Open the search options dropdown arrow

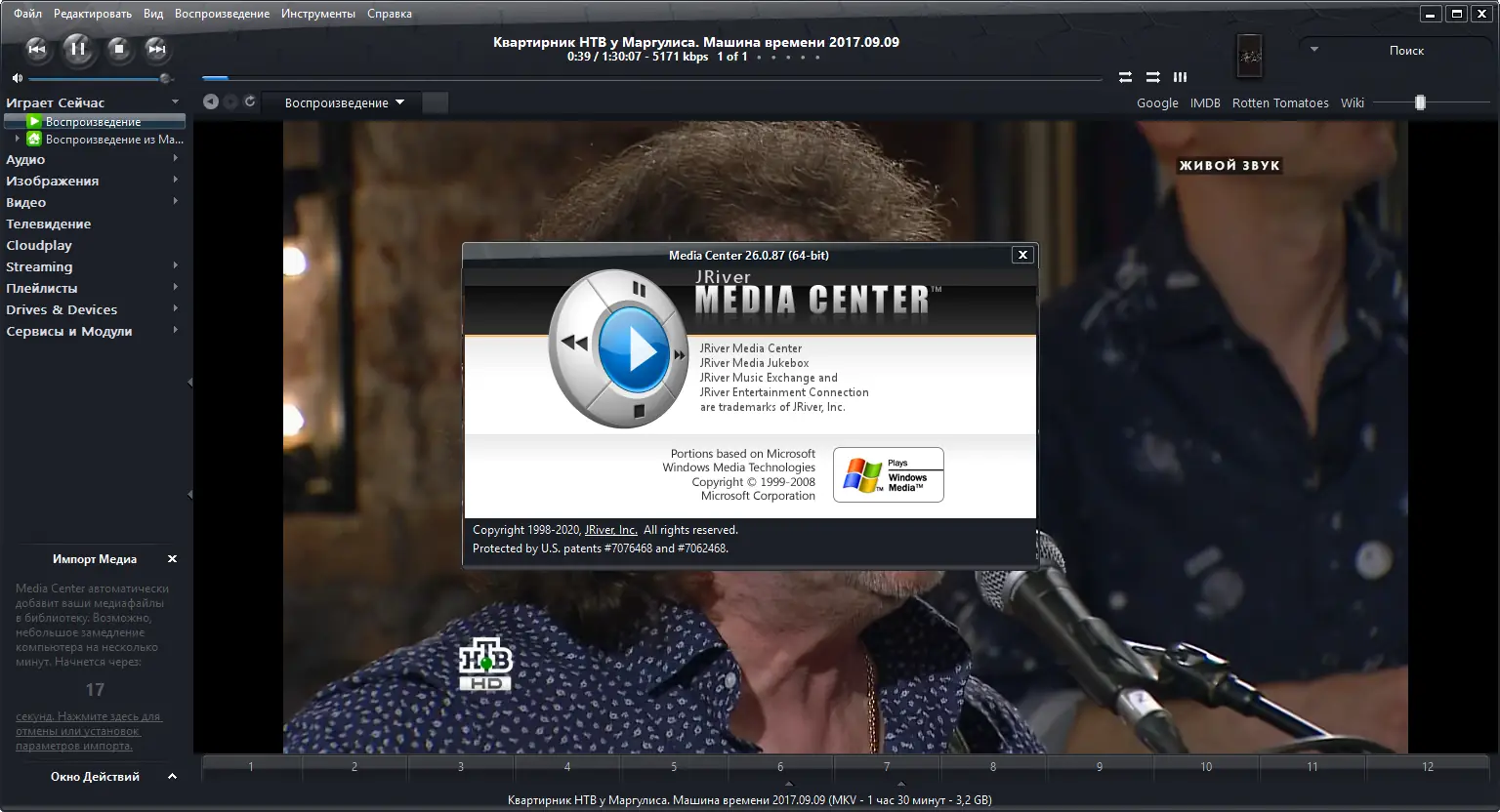click(x=1313, y=49)
